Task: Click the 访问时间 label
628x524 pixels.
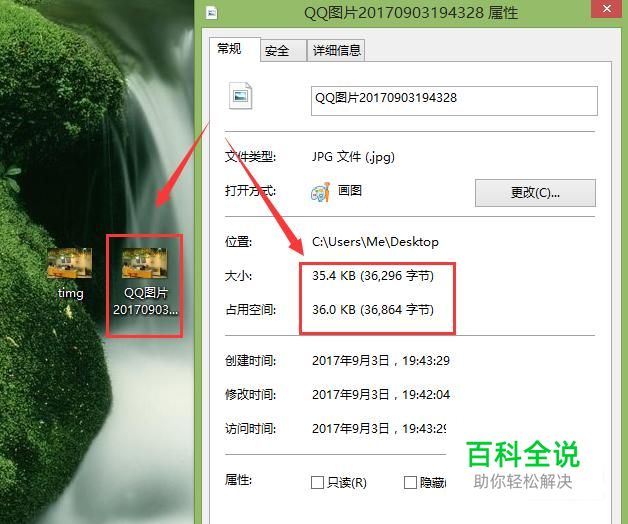Action: click(x=250, y=429)
